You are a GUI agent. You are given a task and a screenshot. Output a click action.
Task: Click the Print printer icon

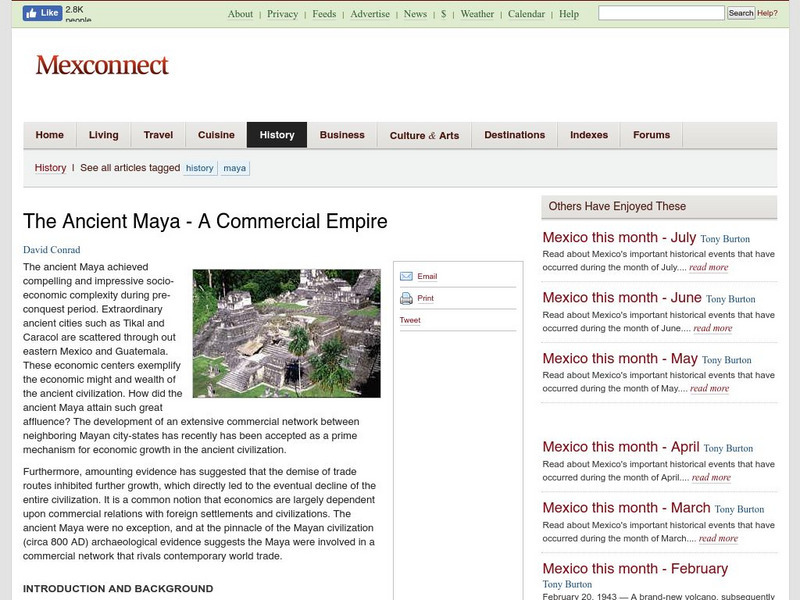point(406,298)
